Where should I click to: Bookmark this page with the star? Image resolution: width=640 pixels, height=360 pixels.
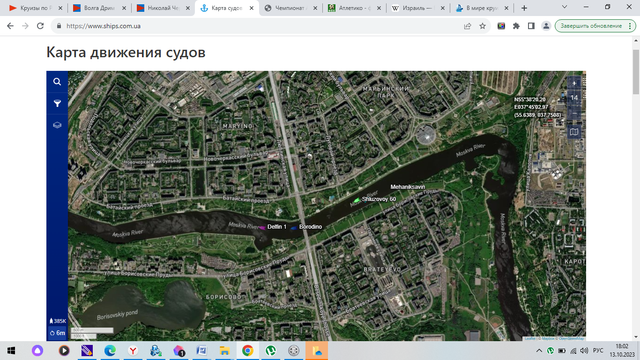click(482, 26)
